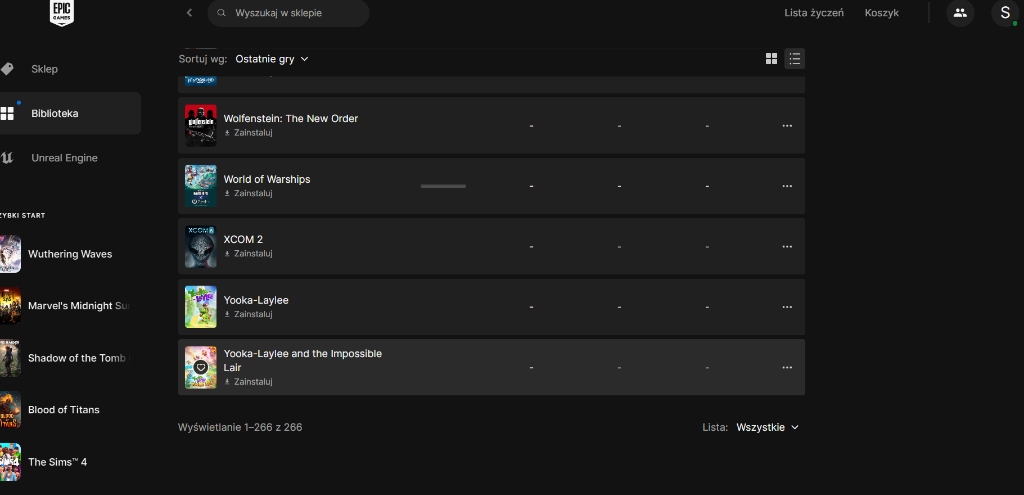Click the Epic Games logo
Image resolution: width=1024 pixels, height=495 pixels.
(62, 12)
